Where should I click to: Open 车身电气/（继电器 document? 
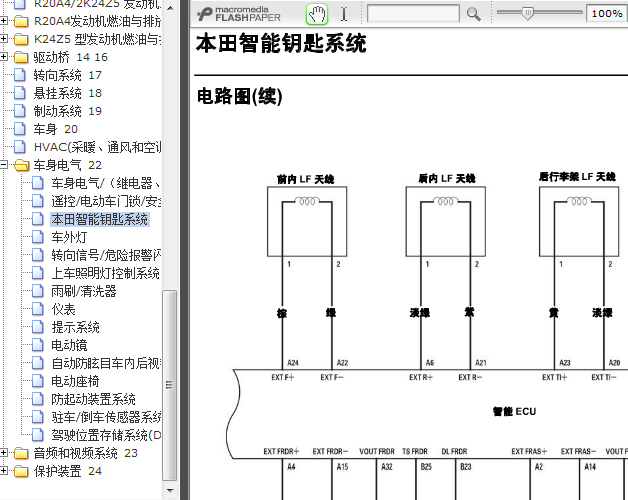[x=106, y=183]
